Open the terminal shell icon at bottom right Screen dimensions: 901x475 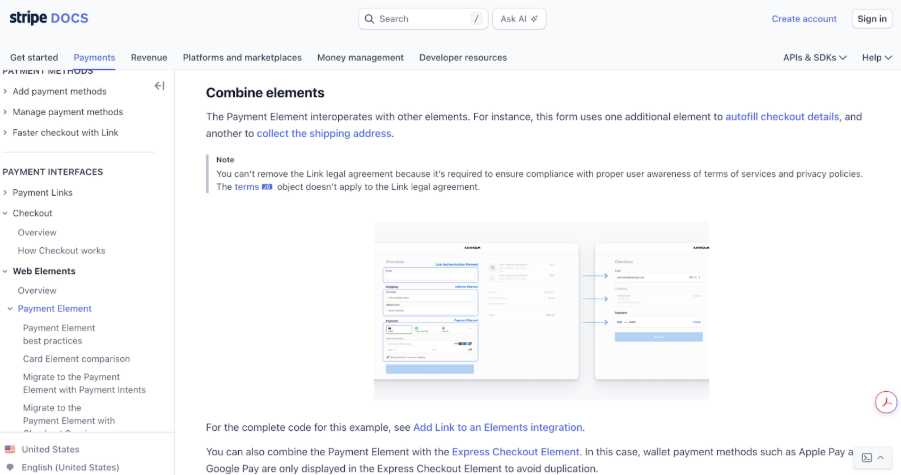click(867, 458)
